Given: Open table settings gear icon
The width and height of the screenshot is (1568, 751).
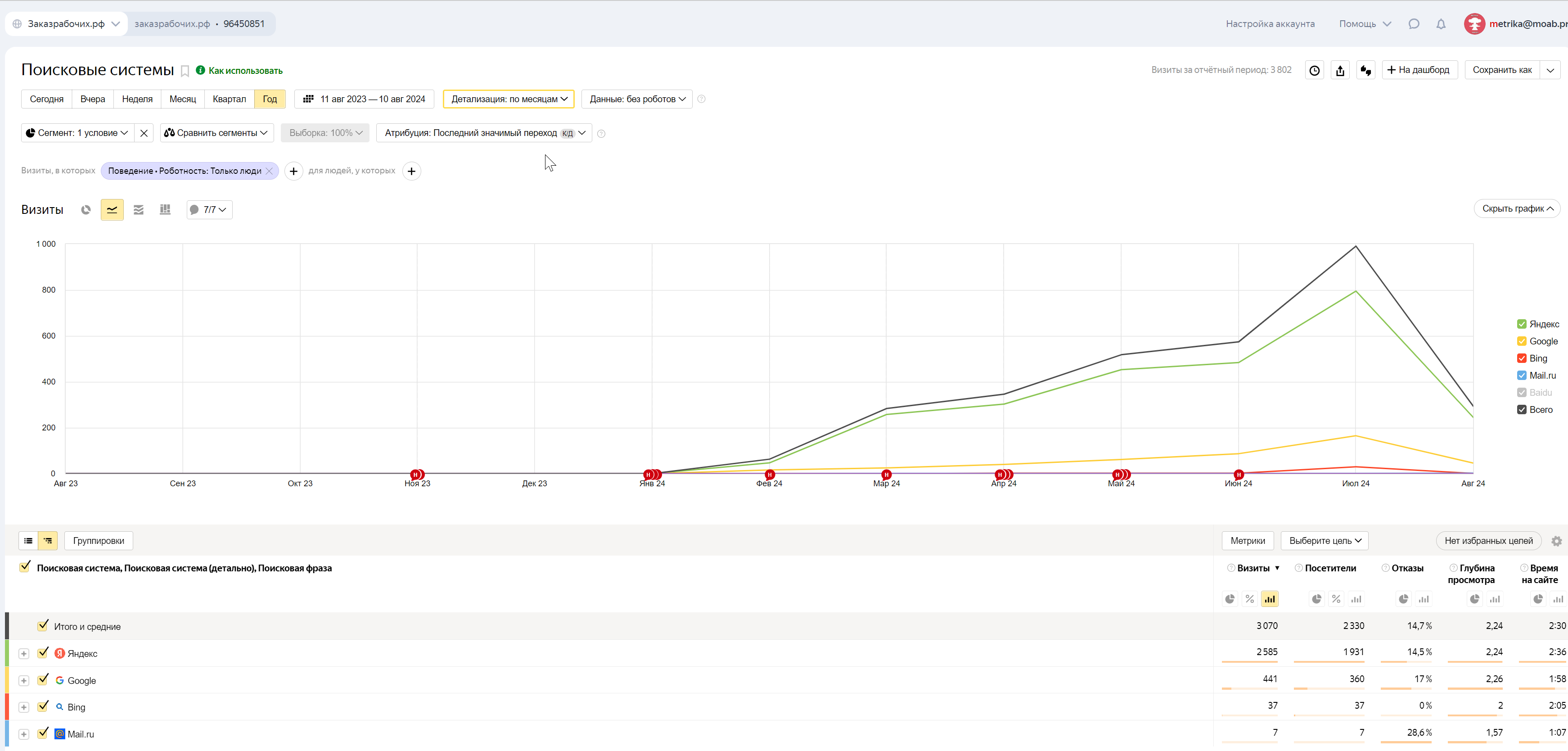Looking at the screenshot, I should (1556, 541).
